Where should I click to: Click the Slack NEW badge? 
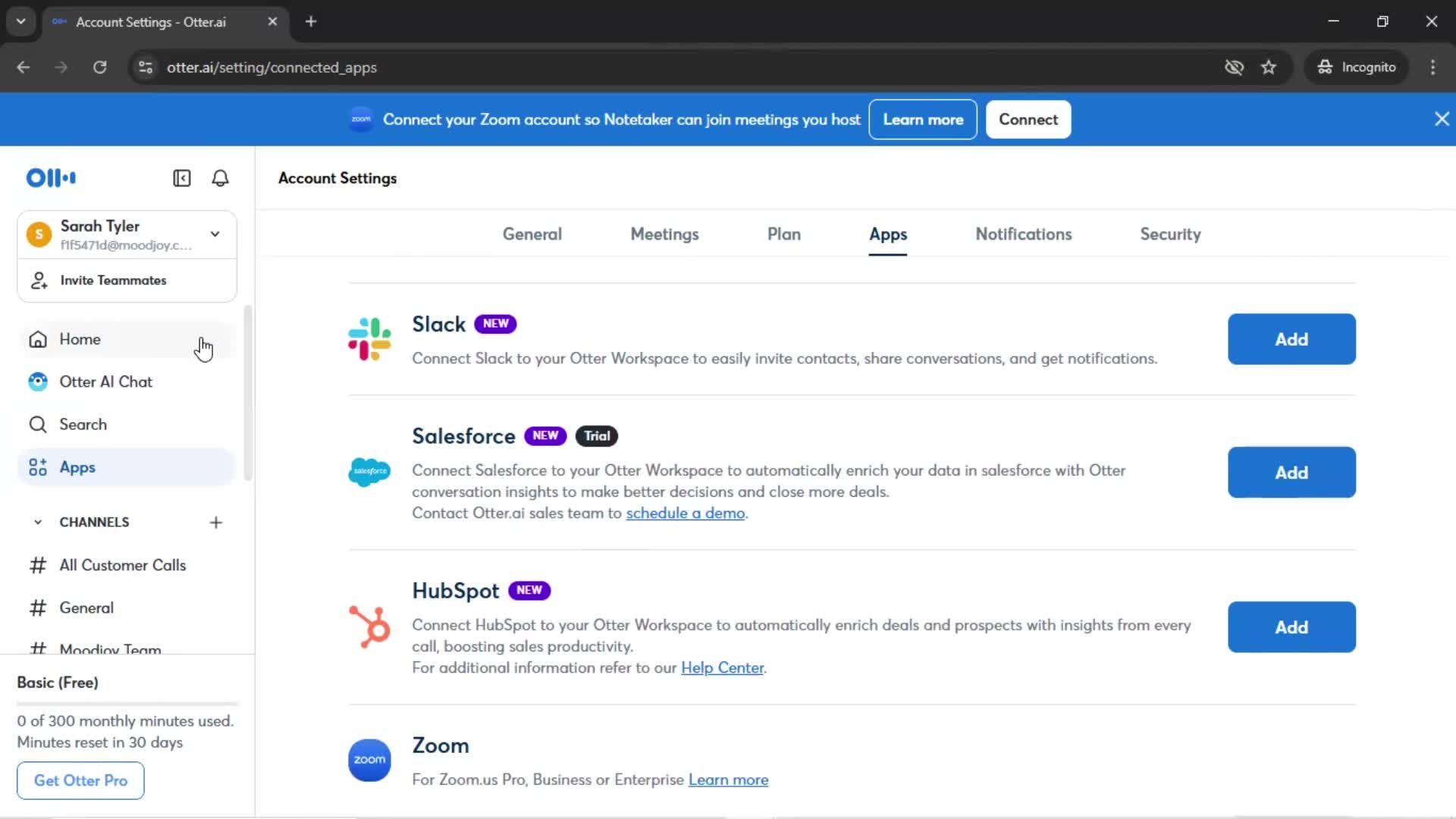[x=495, y=324]
